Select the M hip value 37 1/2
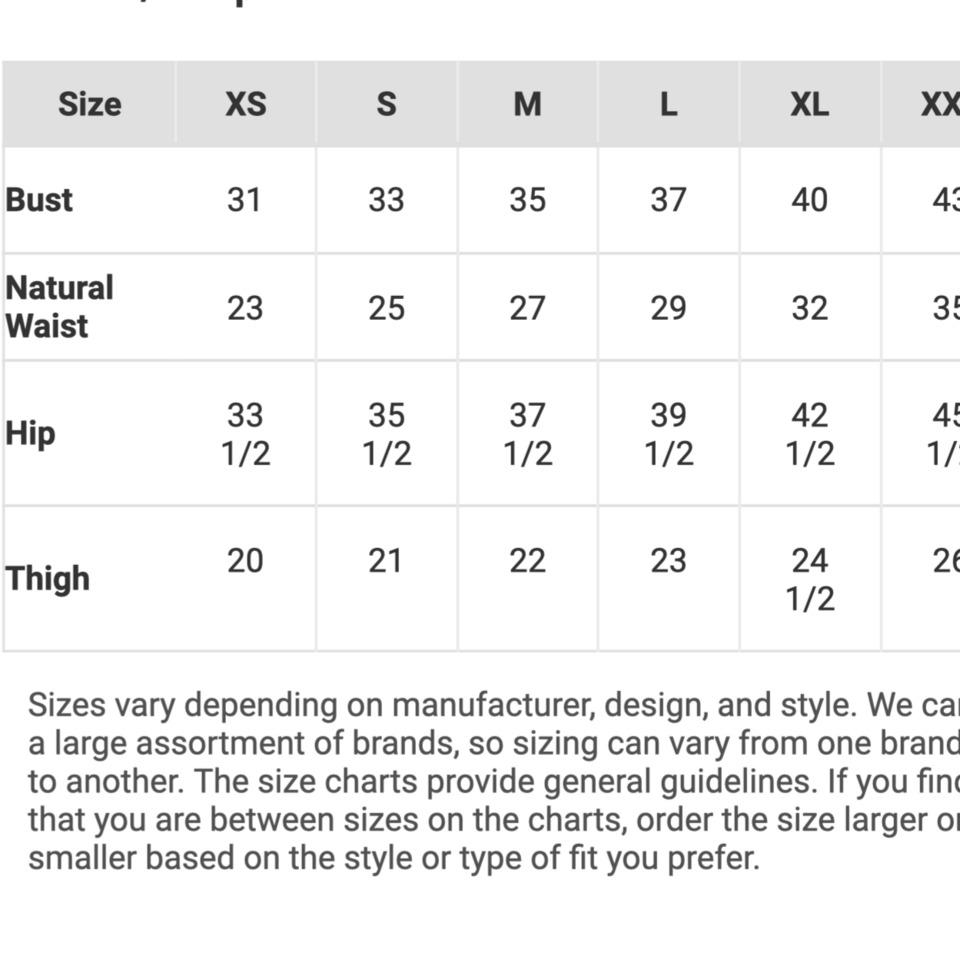This screenshot has width=960, height=960. (x=527, y=434)
